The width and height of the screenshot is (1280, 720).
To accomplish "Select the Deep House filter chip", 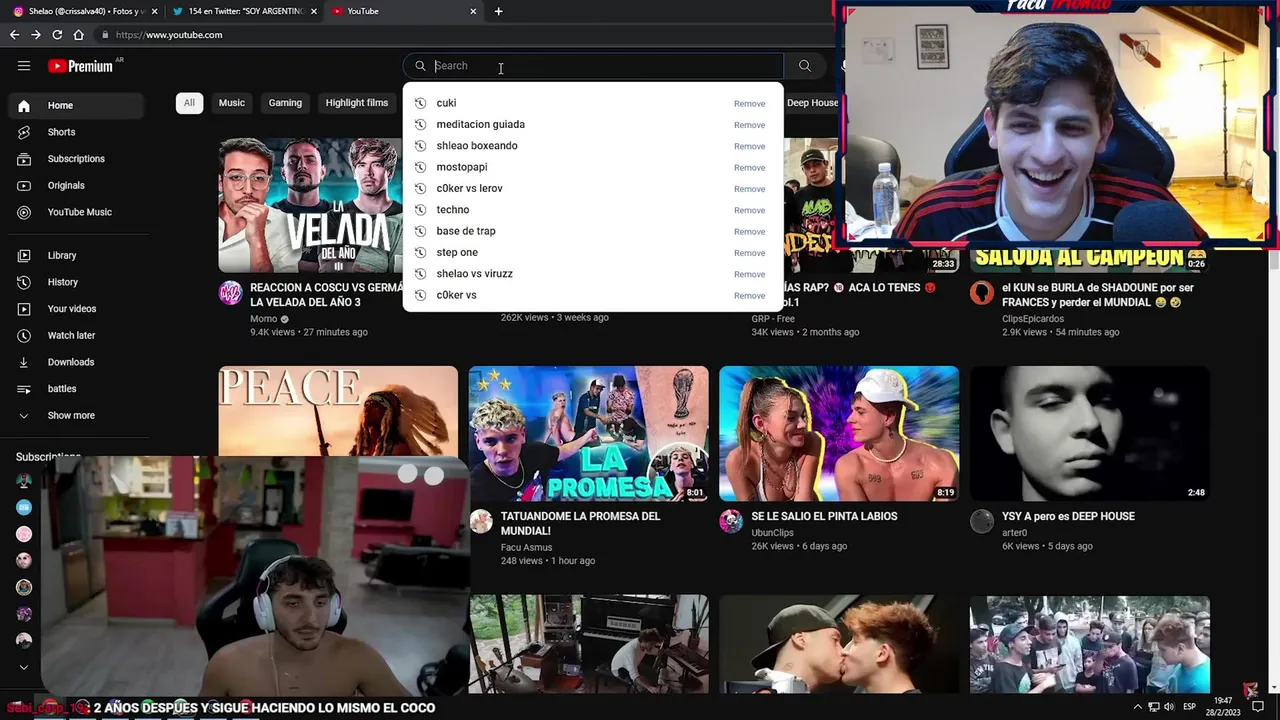I will (x=812, y=103).
